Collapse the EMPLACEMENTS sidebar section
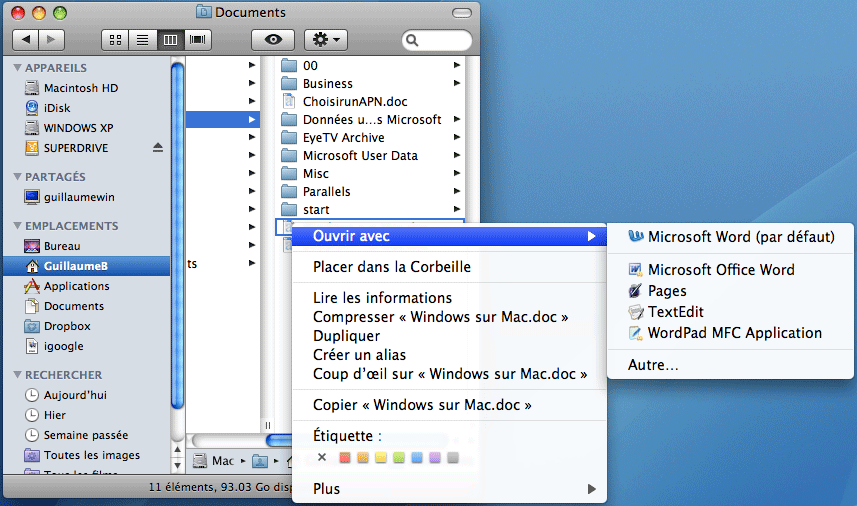This screenshot has width=857, height=506. click(17, 226)
